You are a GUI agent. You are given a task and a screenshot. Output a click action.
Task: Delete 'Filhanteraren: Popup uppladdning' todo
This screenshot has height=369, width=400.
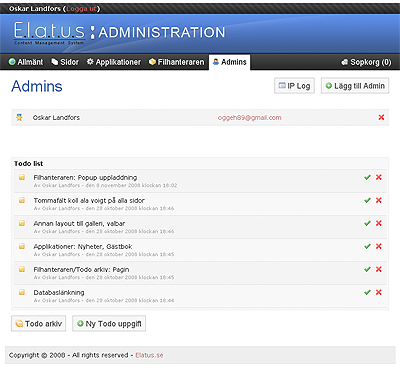379,177
